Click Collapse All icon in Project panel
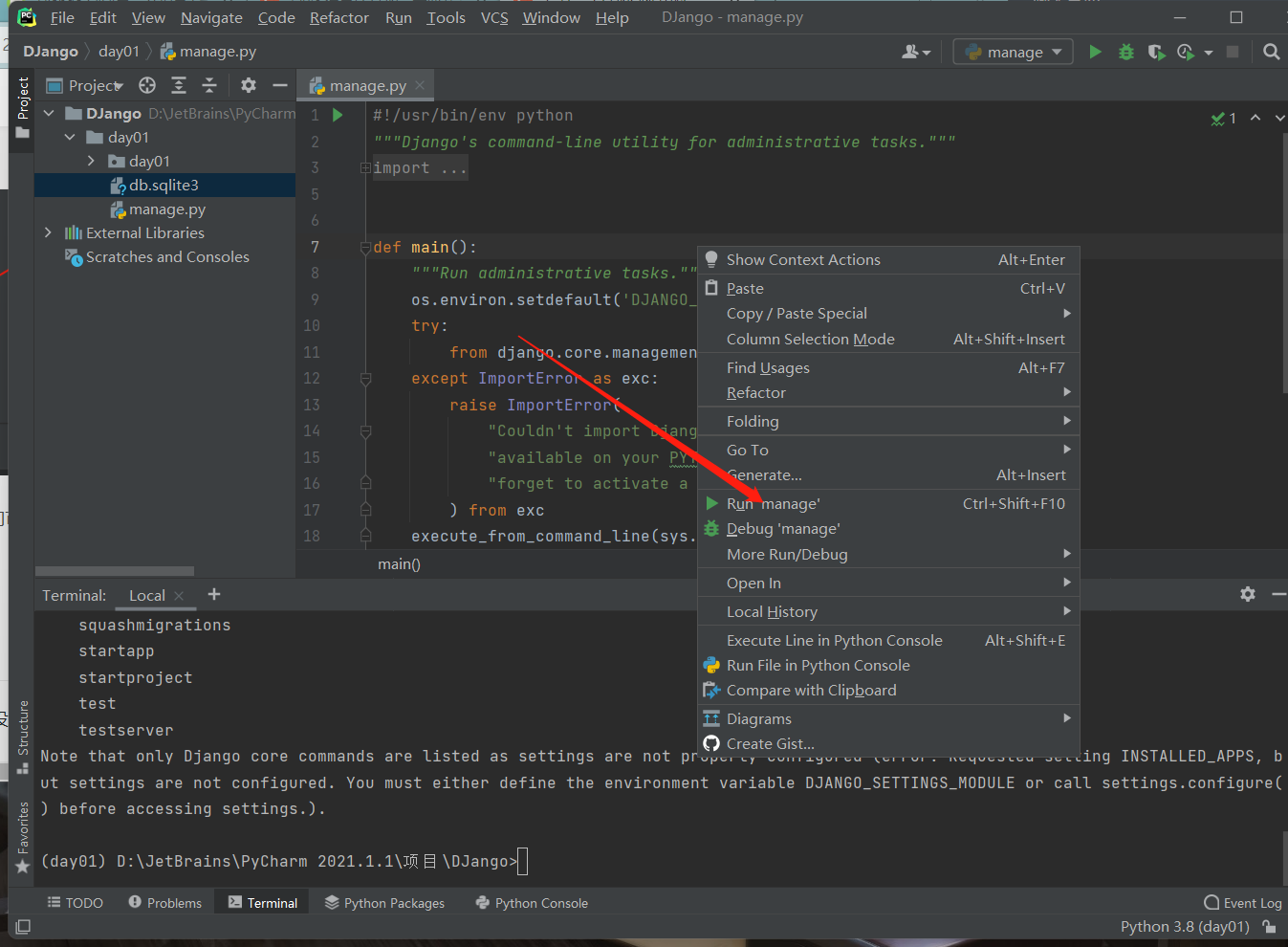The height and width of the screenshot is (947, 1288). point(209,85)
